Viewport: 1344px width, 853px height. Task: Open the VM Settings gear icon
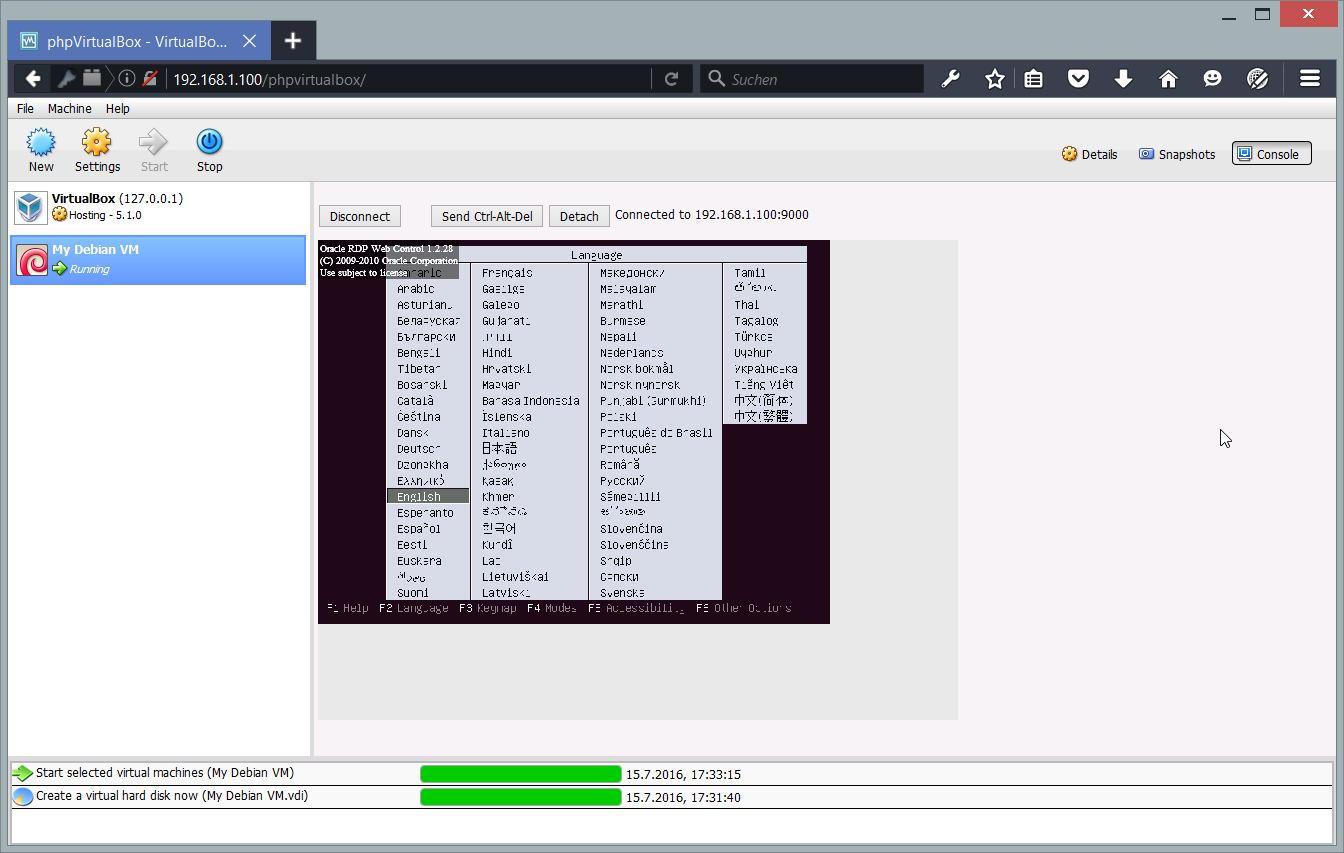coord(97,142)
